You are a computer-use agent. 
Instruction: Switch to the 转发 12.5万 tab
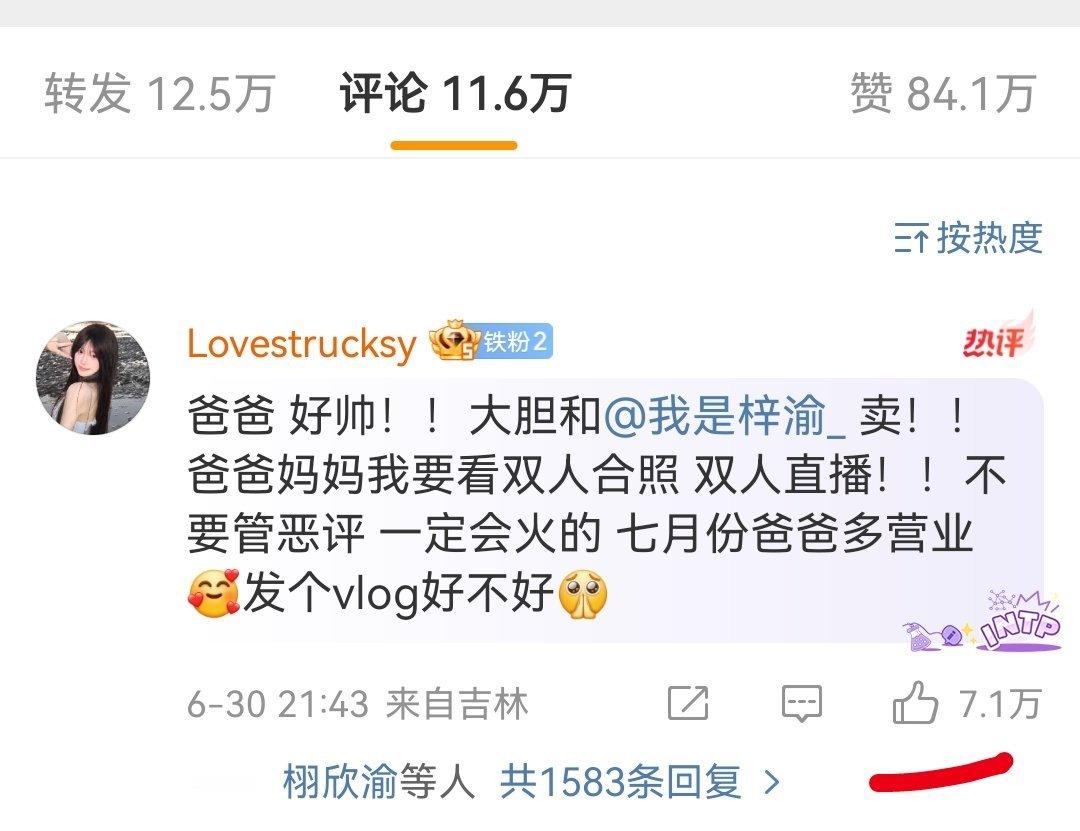160,93
